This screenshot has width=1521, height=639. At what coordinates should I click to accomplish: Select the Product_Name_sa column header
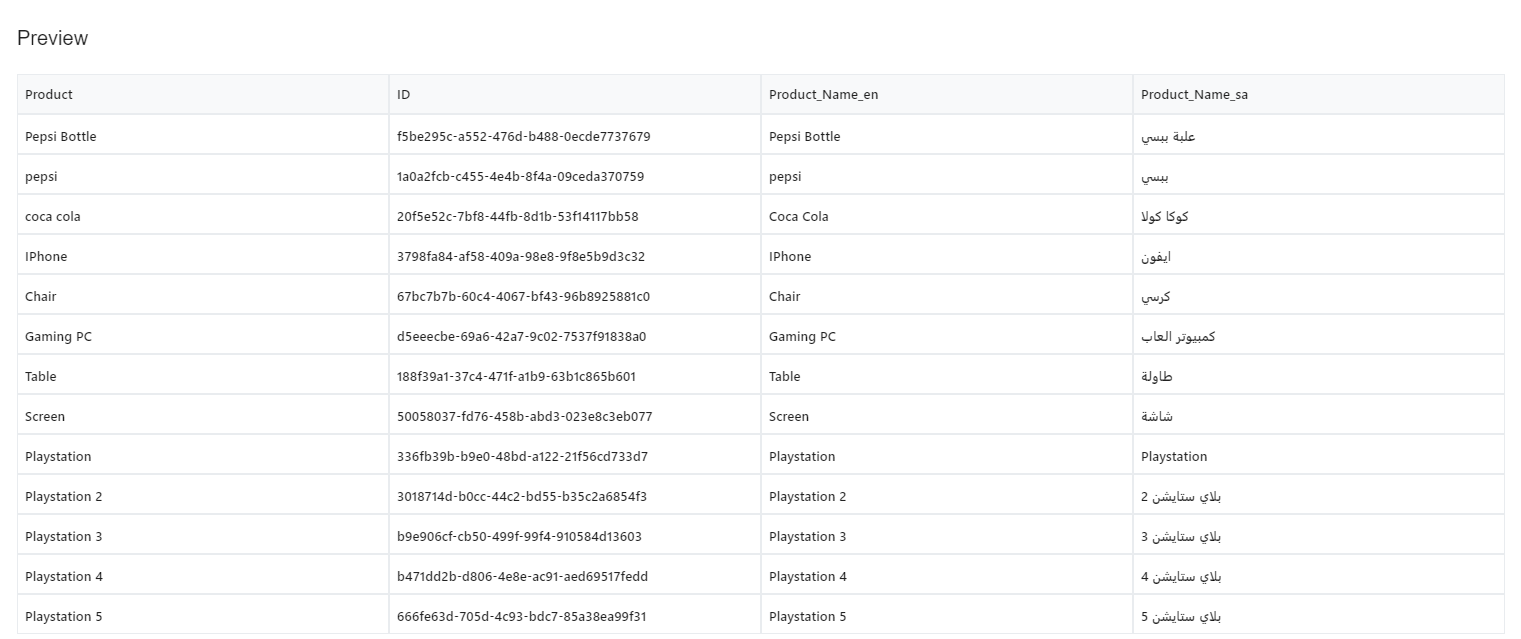pyautogui.click(x=1194, y=95)
